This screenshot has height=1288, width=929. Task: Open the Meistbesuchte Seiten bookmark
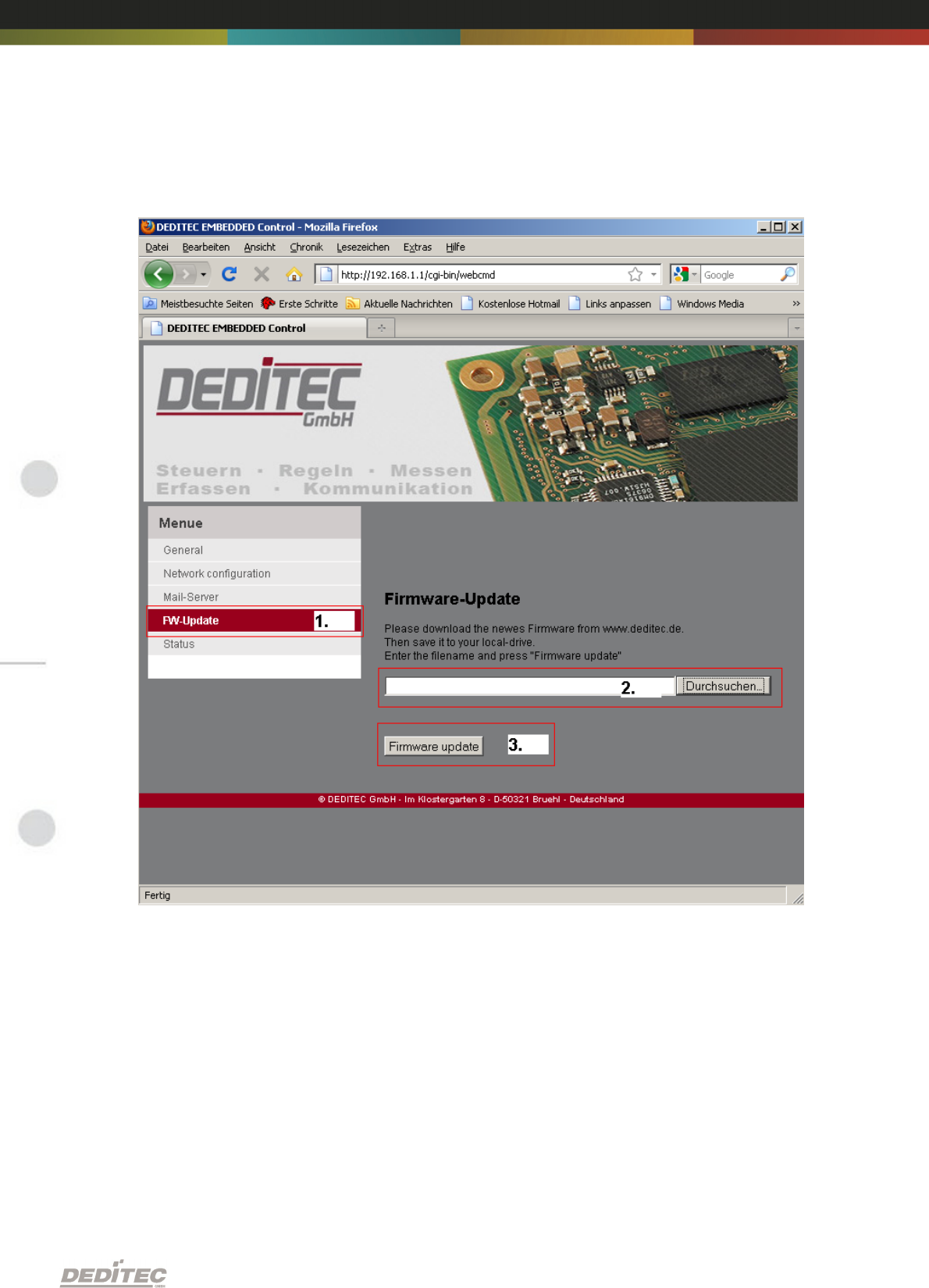click(x=198, y=304)
